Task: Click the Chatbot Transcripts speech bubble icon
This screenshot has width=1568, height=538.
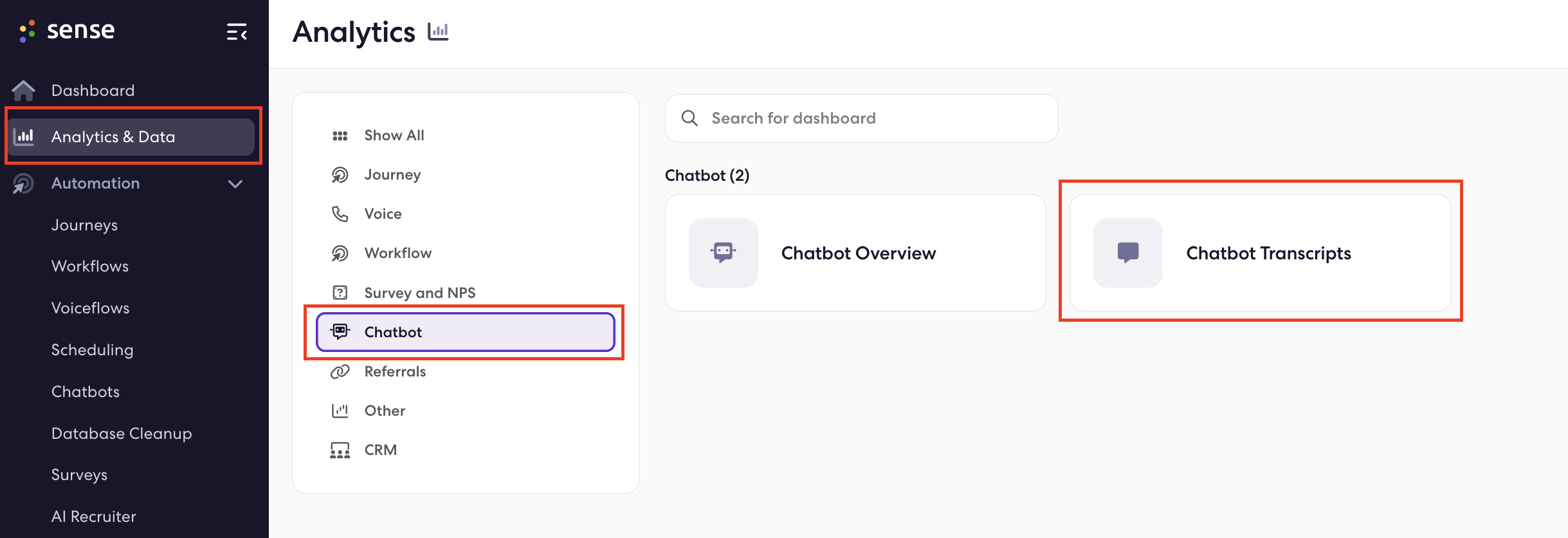Action: coord(1127,252)
